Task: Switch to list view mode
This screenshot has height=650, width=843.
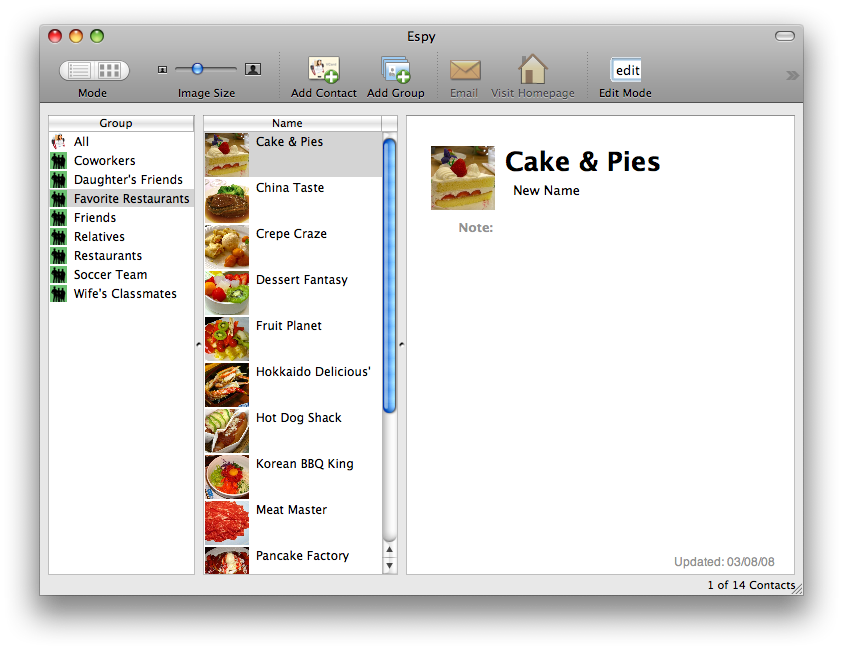Action: tap(78, 70)
